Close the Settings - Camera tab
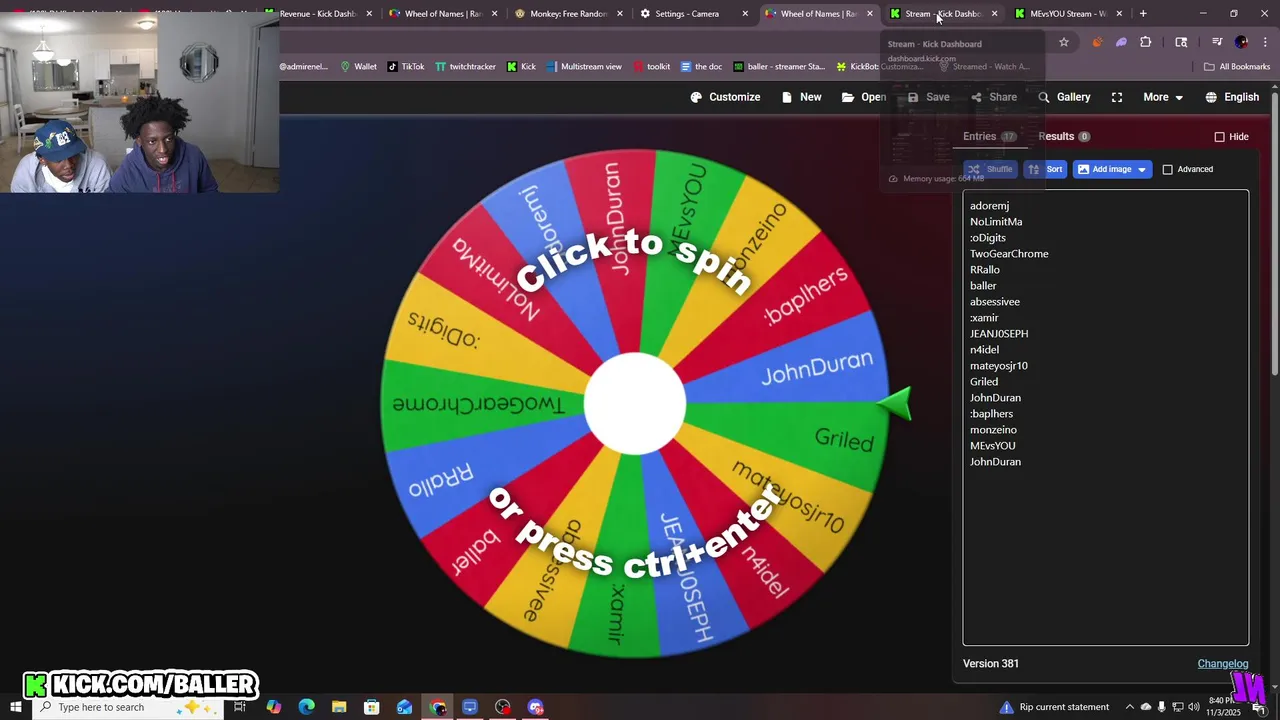 tap(745, 14)
